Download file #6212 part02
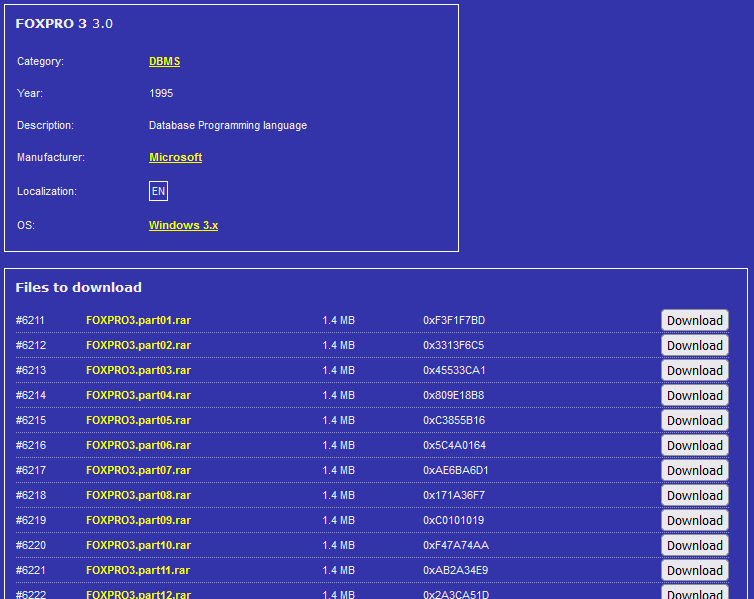The image size is (754, 599). click(694, 345)
